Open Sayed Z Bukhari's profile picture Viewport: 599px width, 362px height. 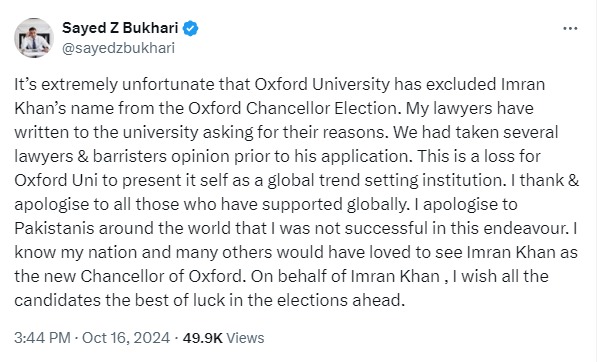pos(34,38)
